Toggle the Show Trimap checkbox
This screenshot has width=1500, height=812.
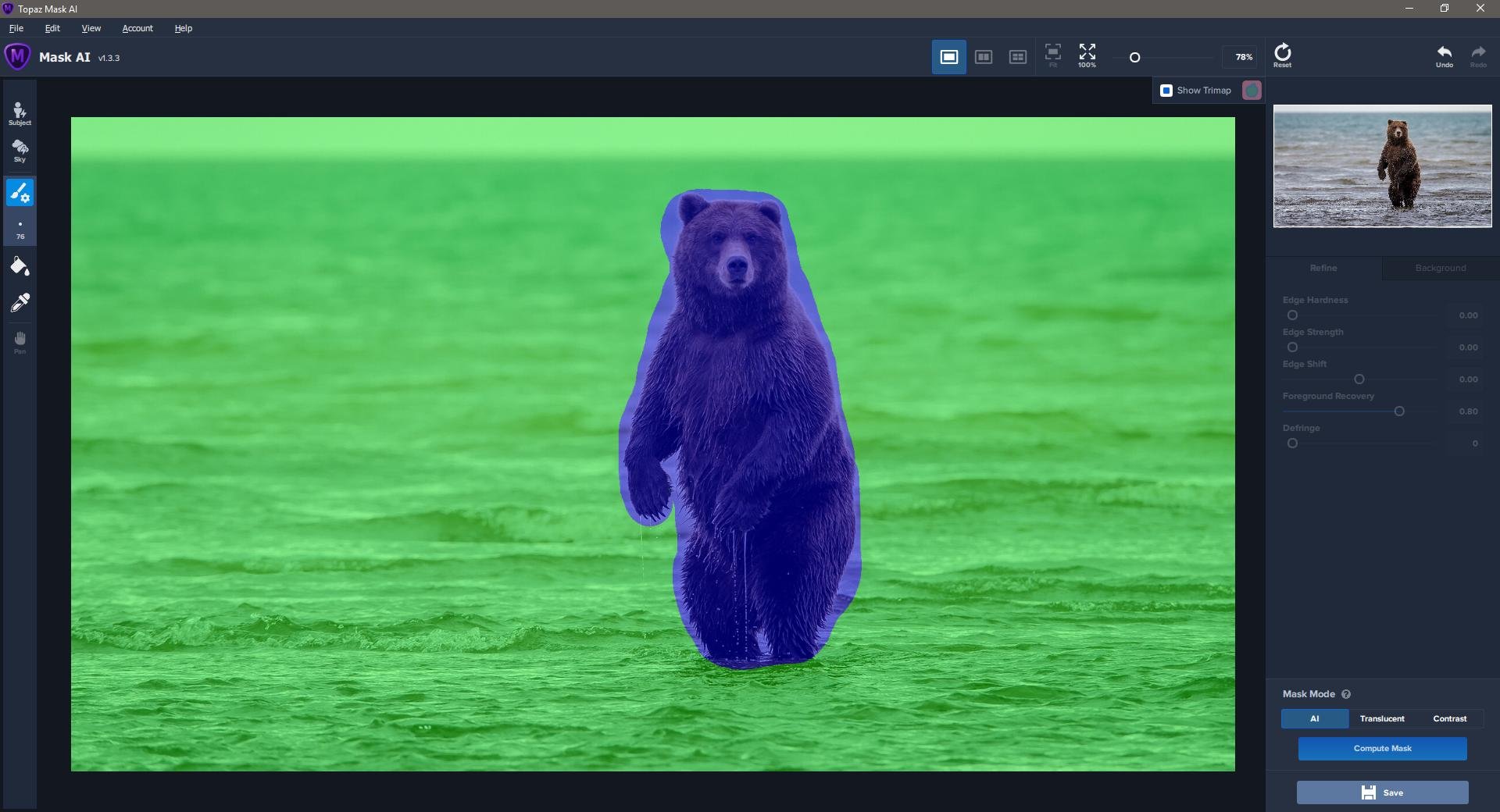click(1166, 91)
